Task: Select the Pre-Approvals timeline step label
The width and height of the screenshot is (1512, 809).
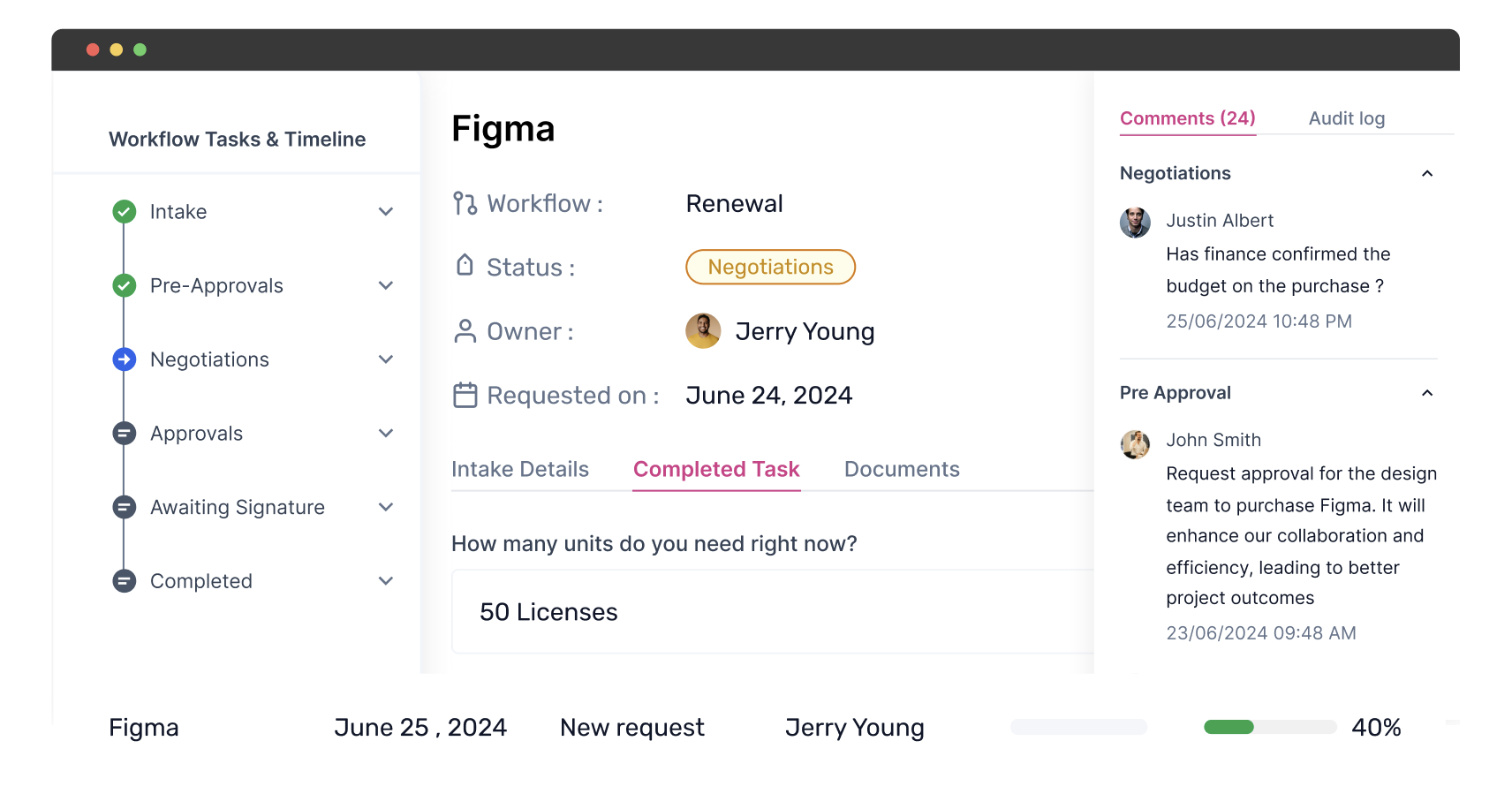Action: [216, 285]
